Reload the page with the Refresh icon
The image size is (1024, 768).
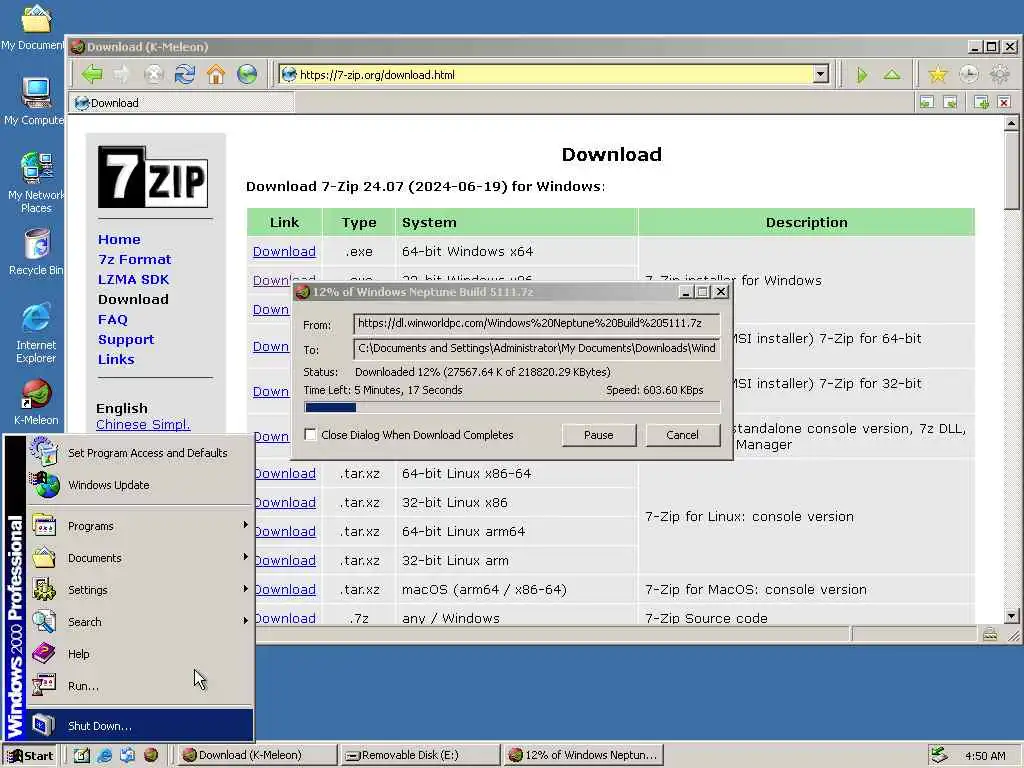coord(185,74)
